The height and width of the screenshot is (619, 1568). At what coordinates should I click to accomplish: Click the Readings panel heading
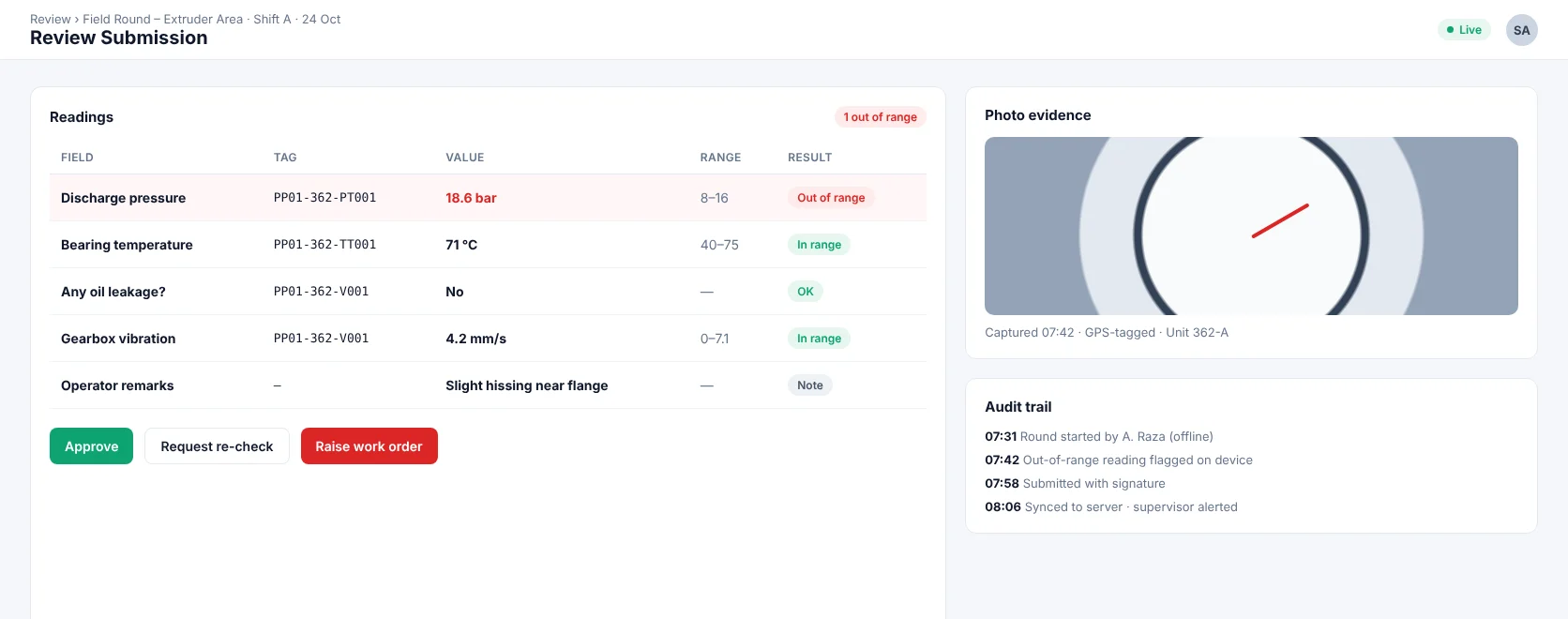tap(82, 117)
